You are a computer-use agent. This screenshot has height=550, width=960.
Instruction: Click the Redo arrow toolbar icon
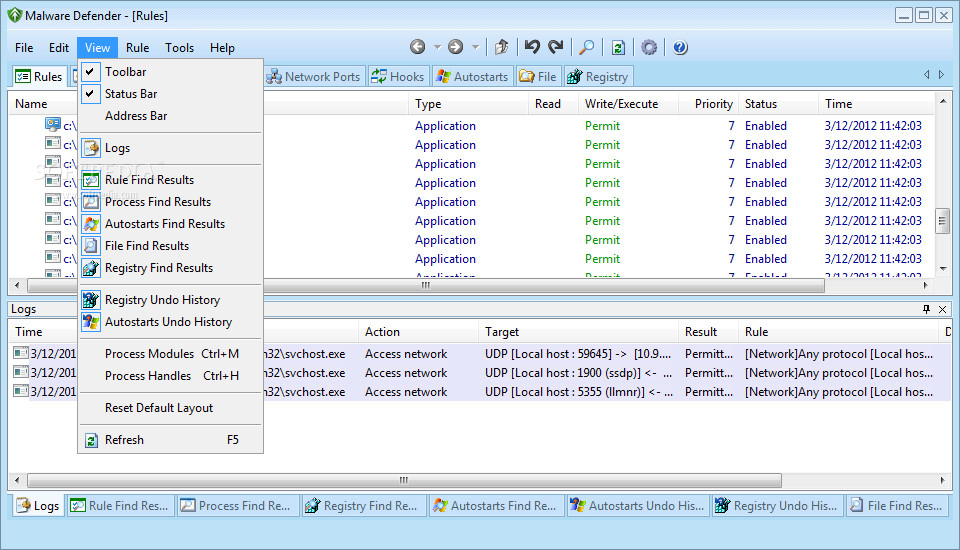pyautogui.click(x=556, y=47)
